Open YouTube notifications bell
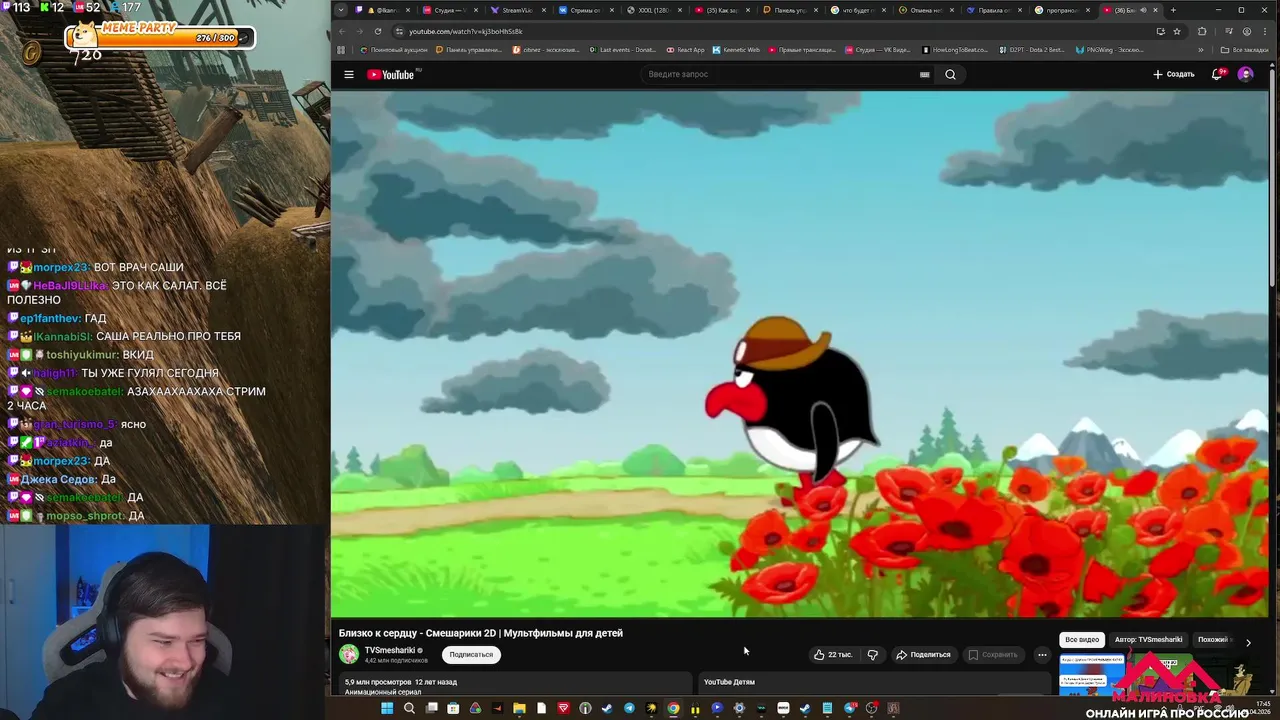Viewport: 1280px width, 720px height. coord(1217,74)
